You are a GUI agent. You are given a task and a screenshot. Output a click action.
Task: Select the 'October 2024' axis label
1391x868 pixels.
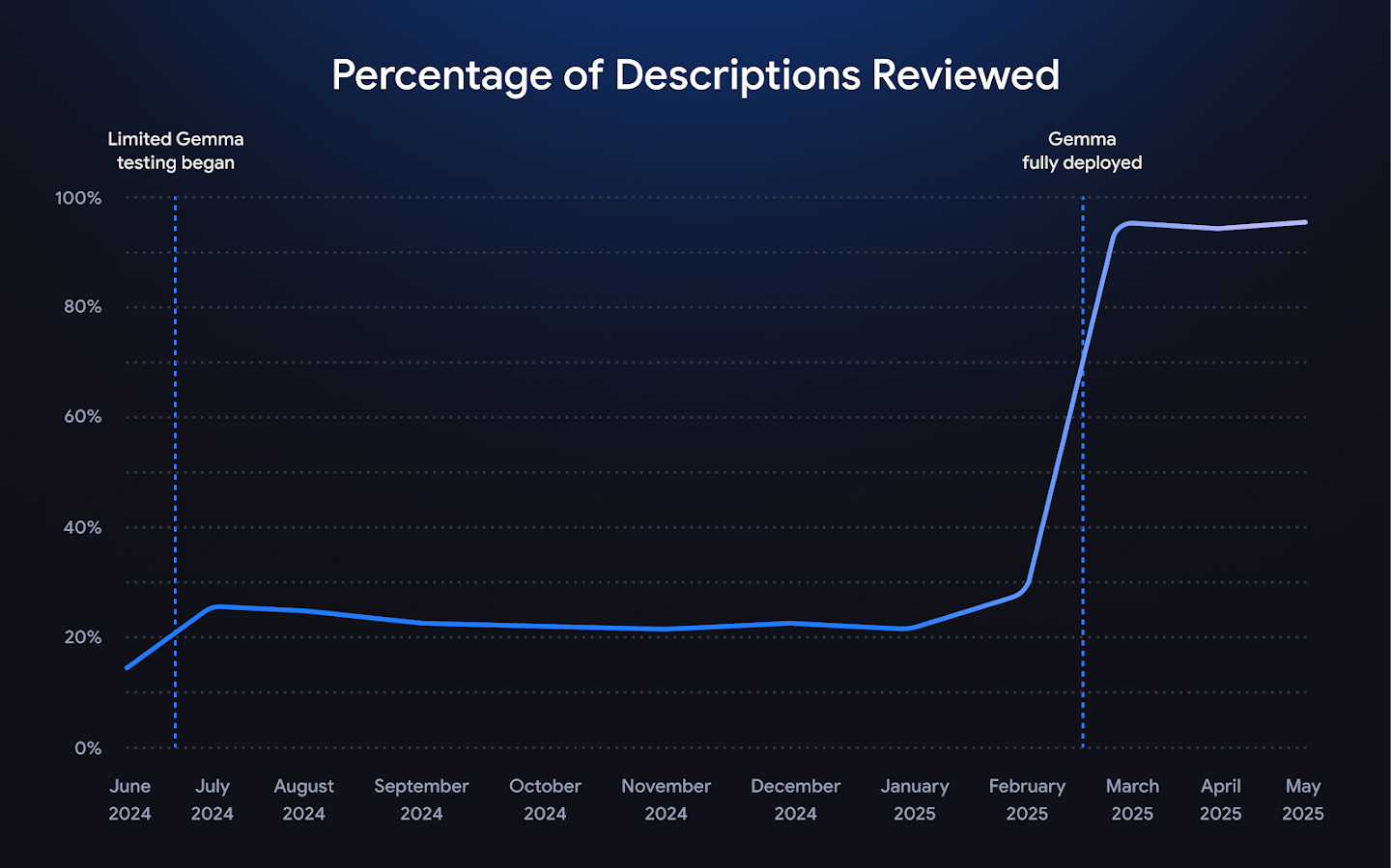pos(545,799)
